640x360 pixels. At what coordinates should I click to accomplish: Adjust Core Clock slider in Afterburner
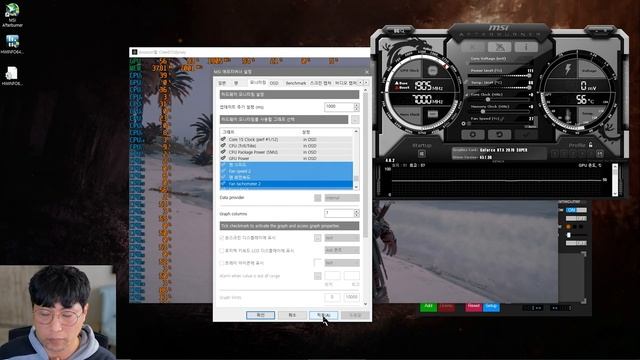click(x=500, y=99)
